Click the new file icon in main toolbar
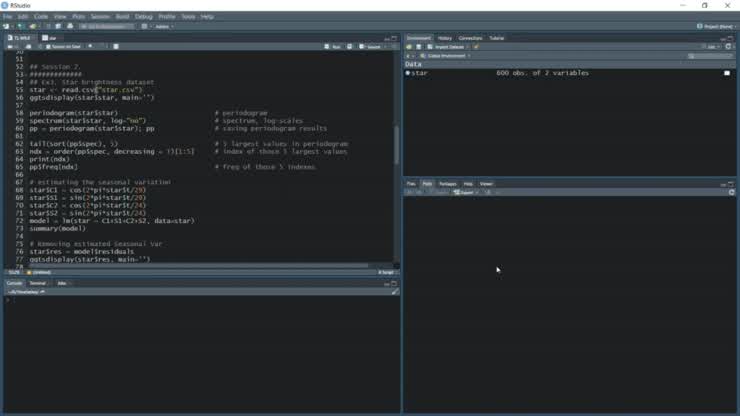The image size is (740, 416). [8, 26]
